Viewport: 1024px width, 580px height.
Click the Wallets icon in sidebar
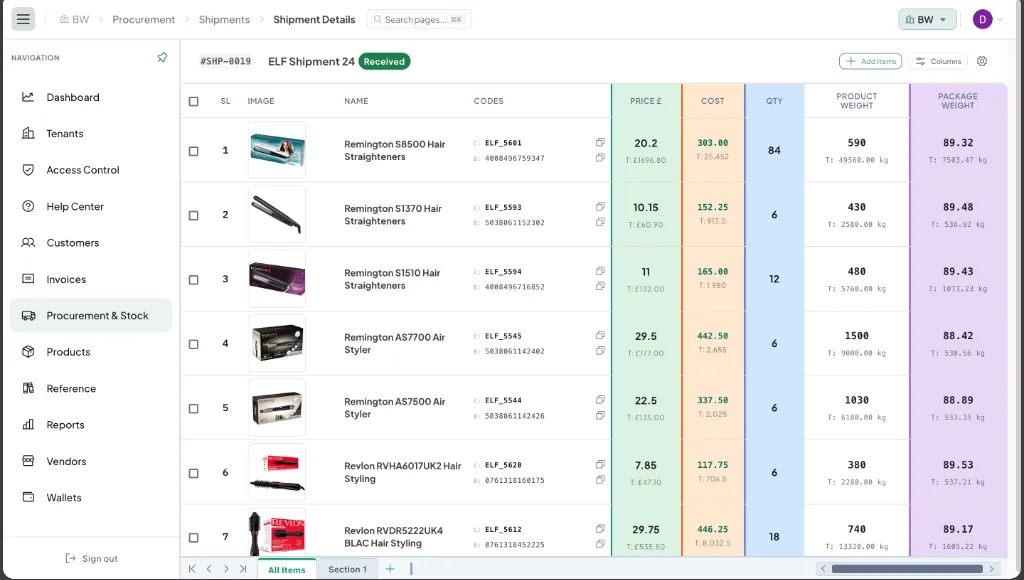click(28, 497)
